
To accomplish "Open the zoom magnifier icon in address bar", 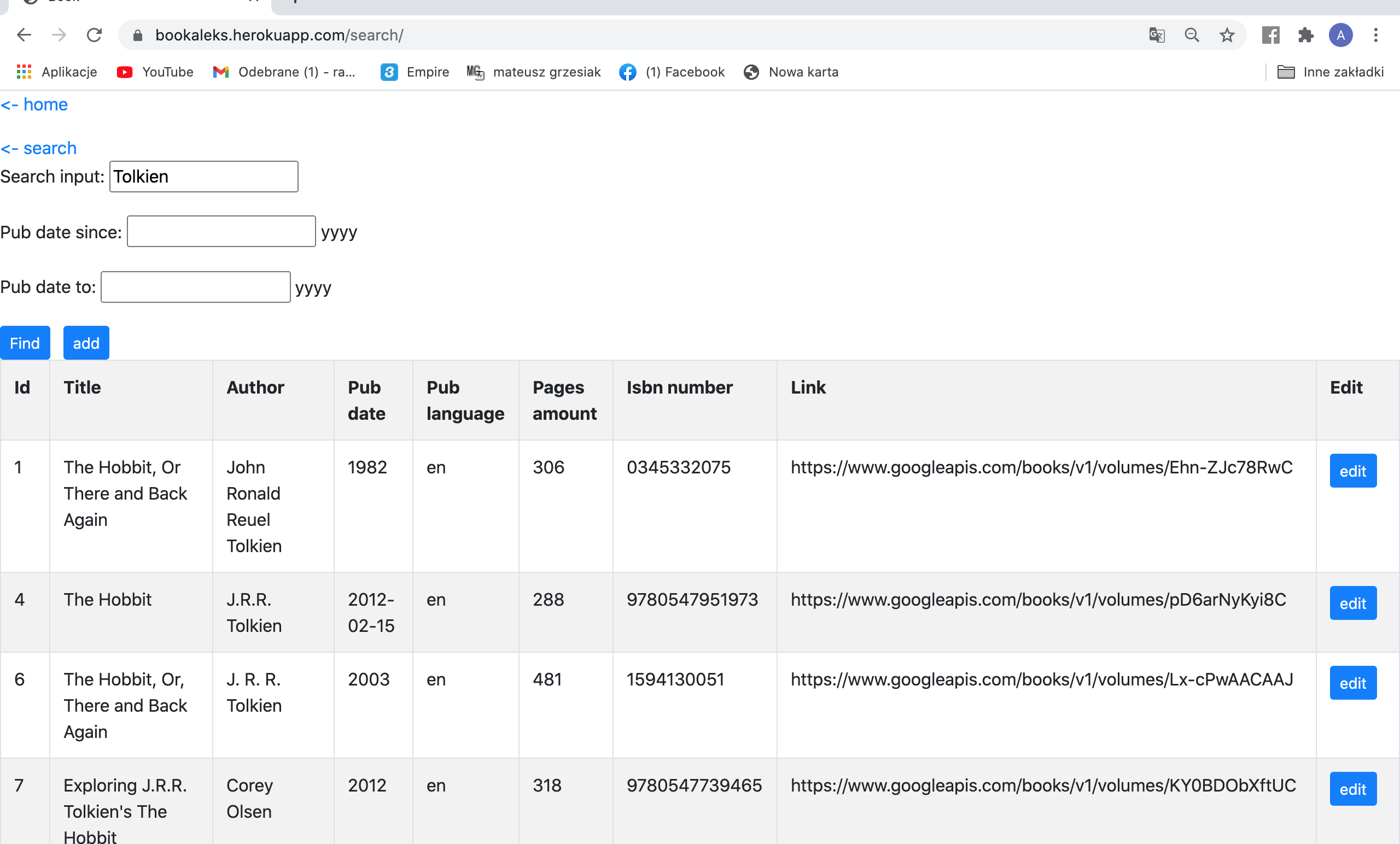I will coord(1192,35).
